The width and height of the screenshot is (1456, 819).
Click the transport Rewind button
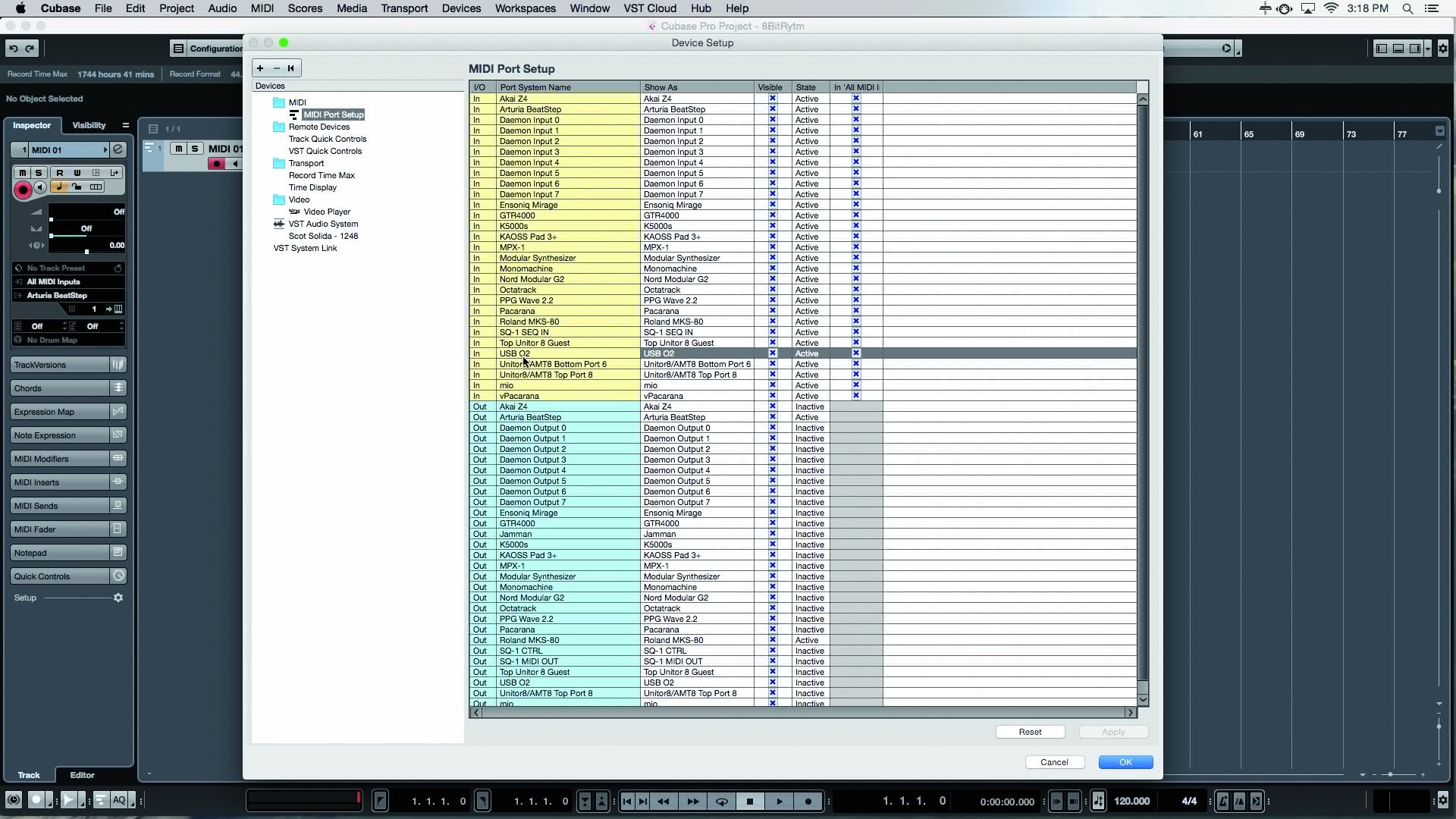tap(664, 802)
